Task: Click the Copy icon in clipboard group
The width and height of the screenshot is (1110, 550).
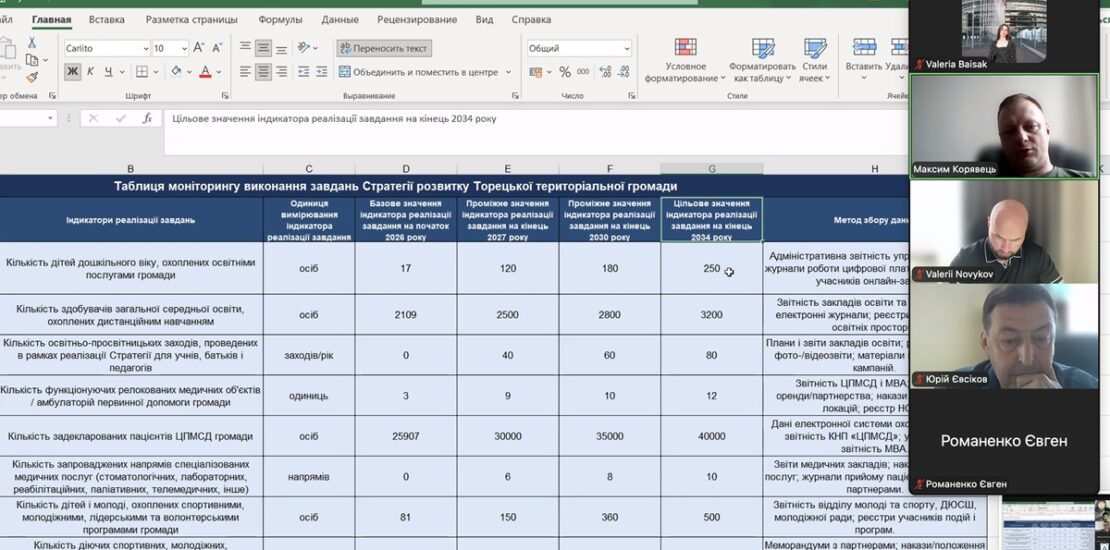Action: pyautogui.click(x=32, y=60)
